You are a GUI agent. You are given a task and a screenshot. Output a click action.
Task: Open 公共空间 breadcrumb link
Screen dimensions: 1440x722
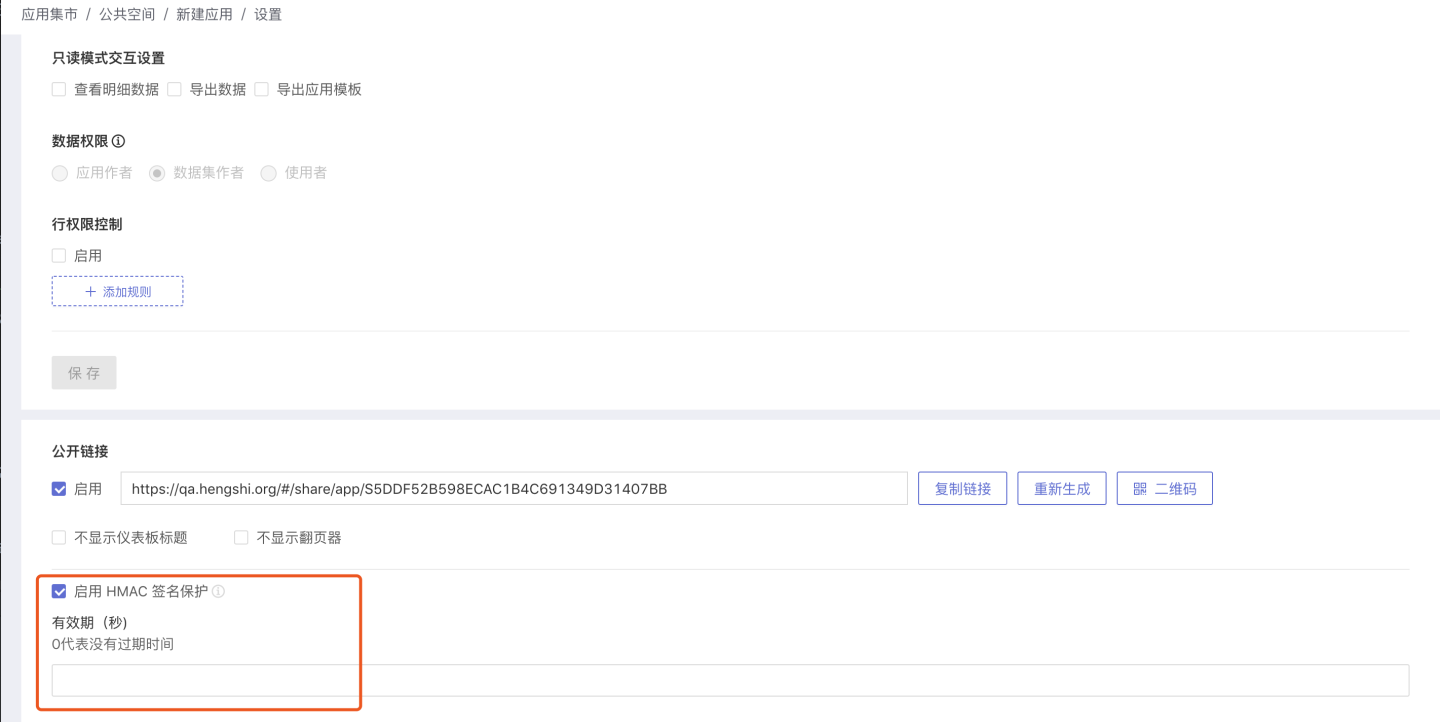coord(127,15)
